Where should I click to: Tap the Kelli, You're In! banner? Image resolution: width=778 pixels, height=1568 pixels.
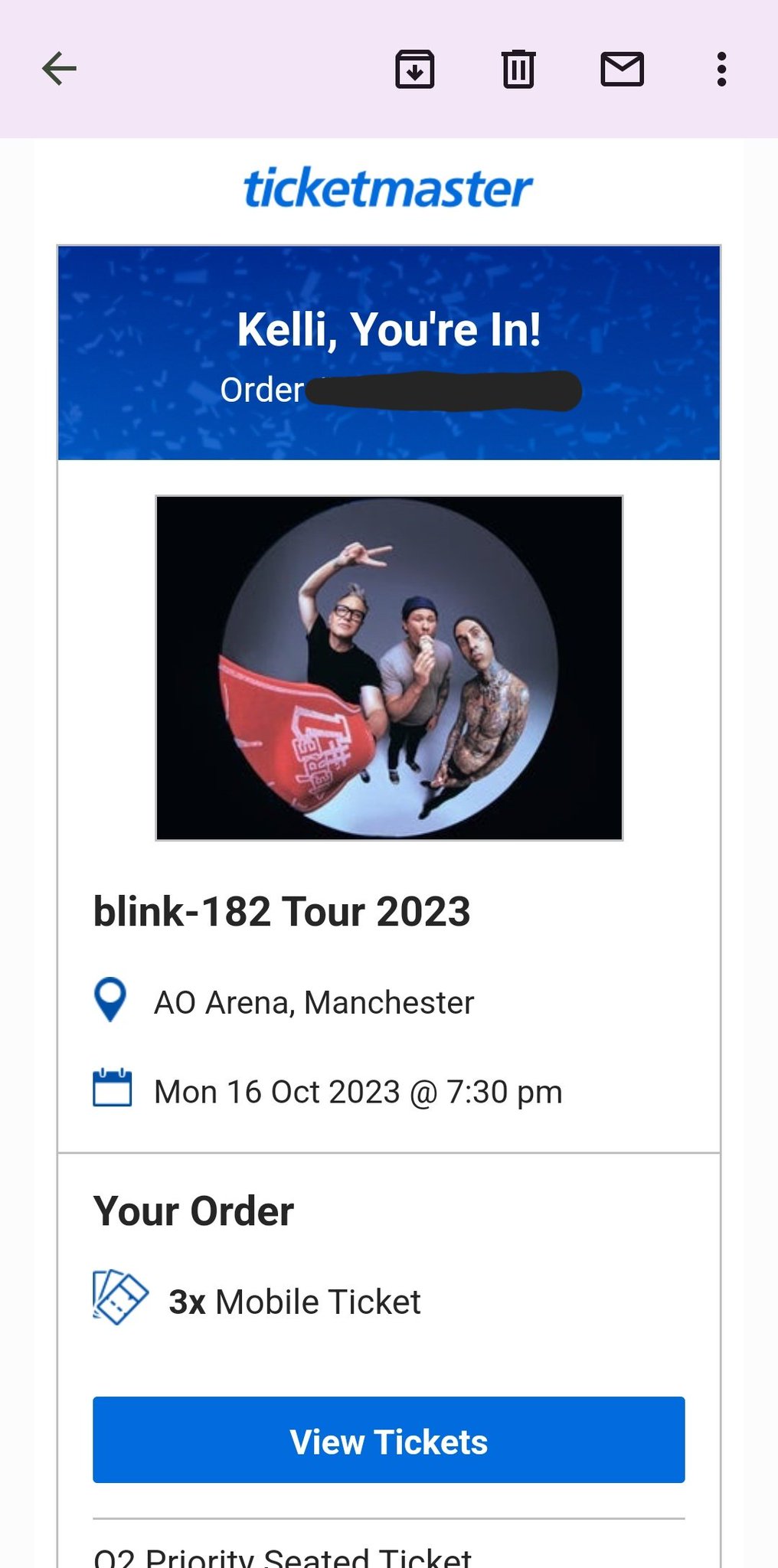[389, 329]
